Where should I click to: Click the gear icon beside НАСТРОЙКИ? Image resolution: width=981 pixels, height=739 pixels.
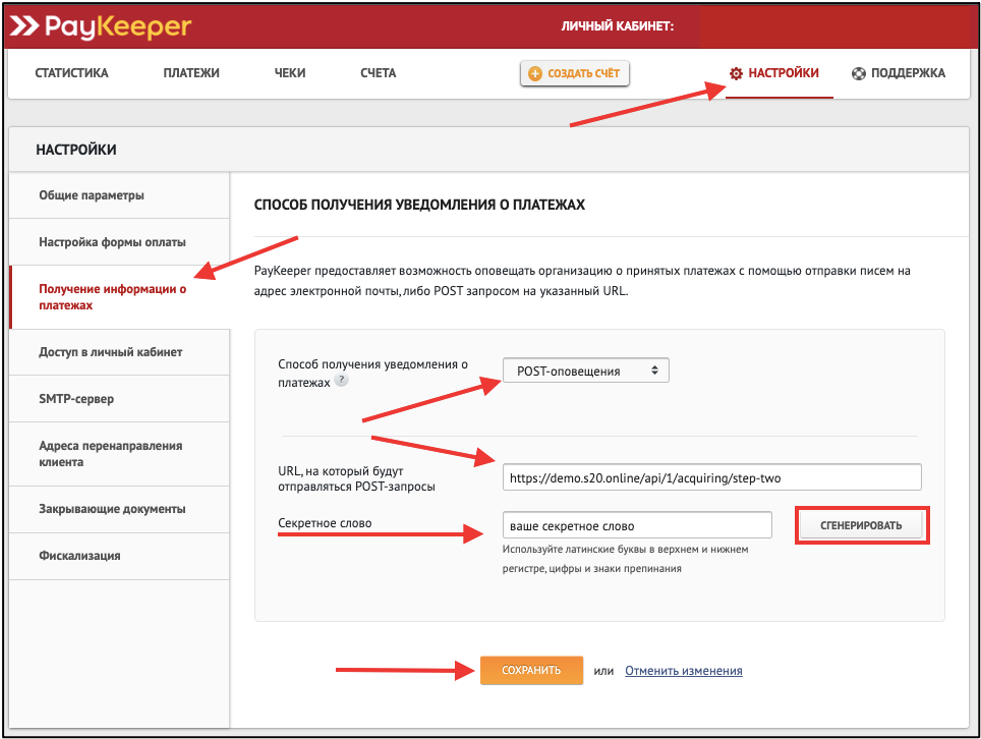click(736, 73)
